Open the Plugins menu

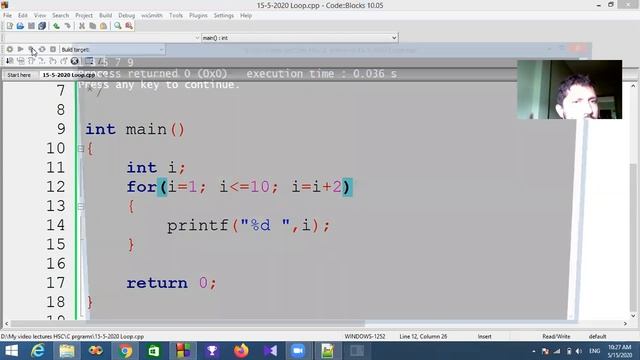[198, 15]
